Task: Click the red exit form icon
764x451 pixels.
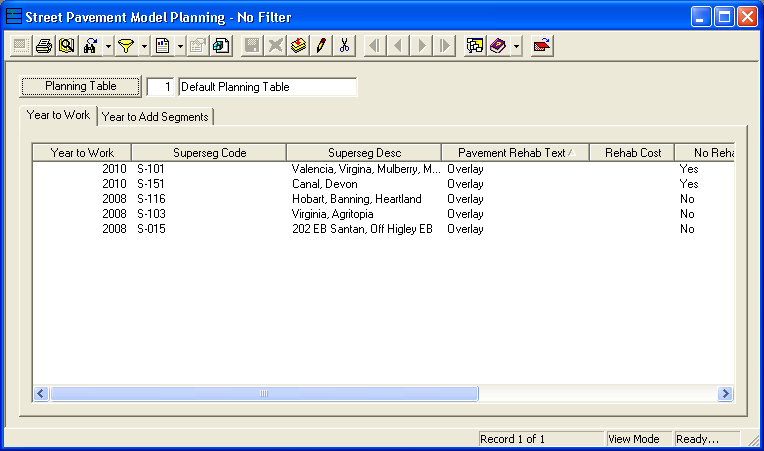Action: pyautogui.click(x=542, y=46)
